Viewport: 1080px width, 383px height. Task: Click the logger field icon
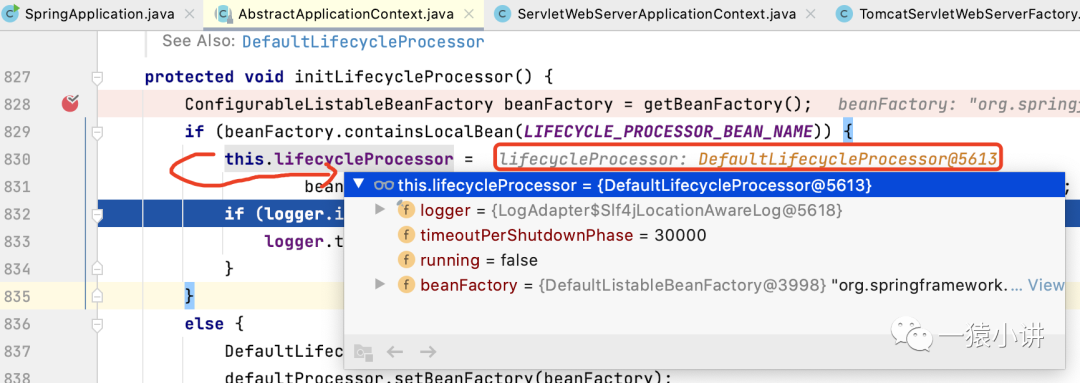coord(406,209)
